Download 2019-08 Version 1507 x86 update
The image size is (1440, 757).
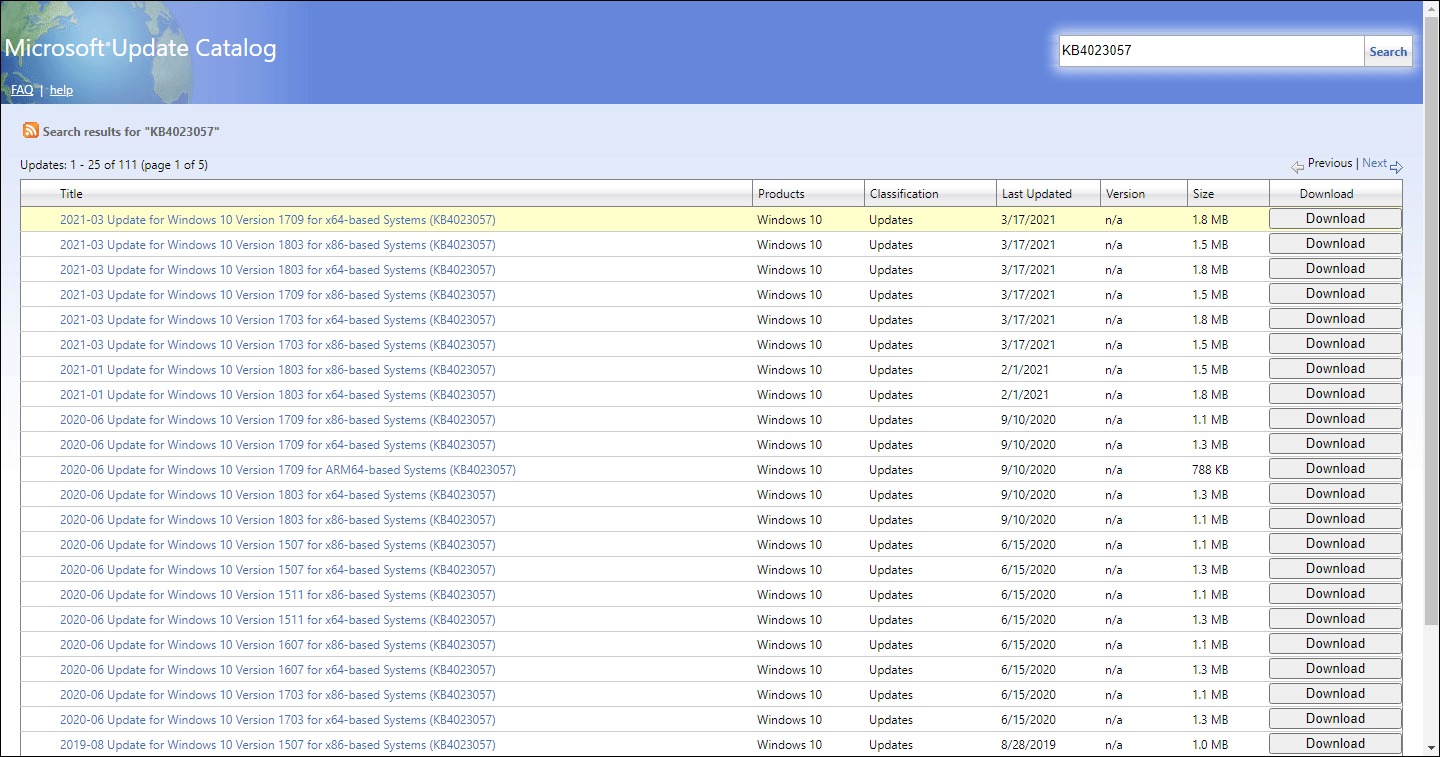(1335, 744)
